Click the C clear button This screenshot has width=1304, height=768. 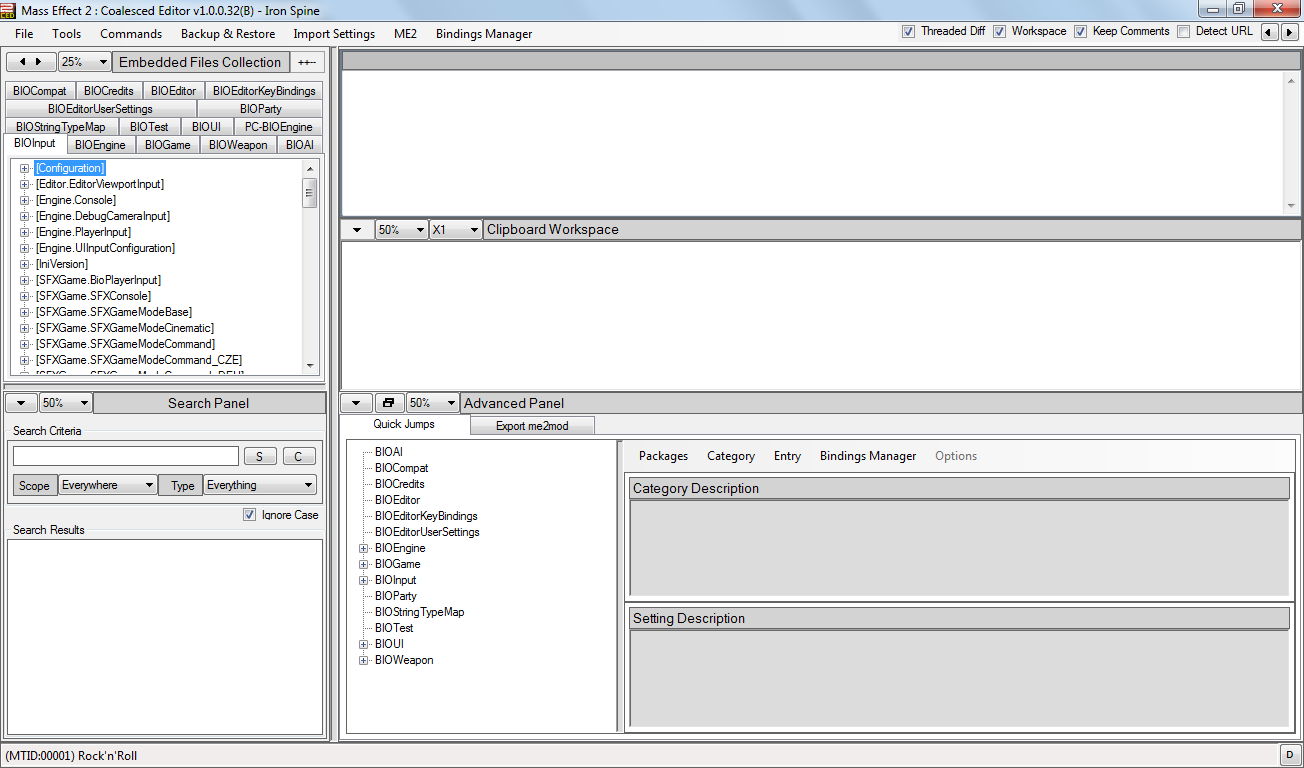tap(299, 456)
